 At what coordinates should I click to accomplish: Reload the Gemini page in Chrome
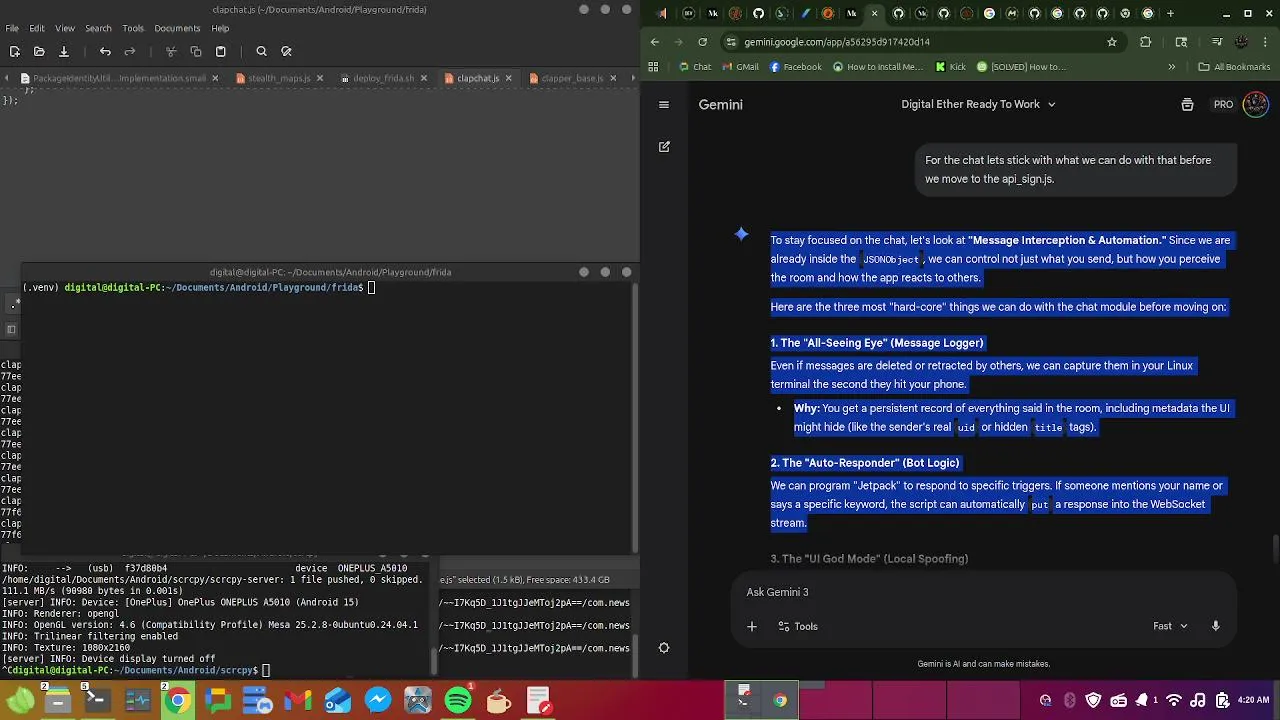[x=703, y=42]
